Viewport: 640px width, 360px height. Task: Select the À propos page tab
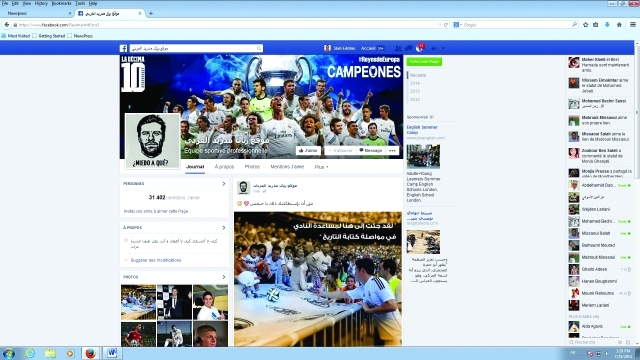[224, 167]
